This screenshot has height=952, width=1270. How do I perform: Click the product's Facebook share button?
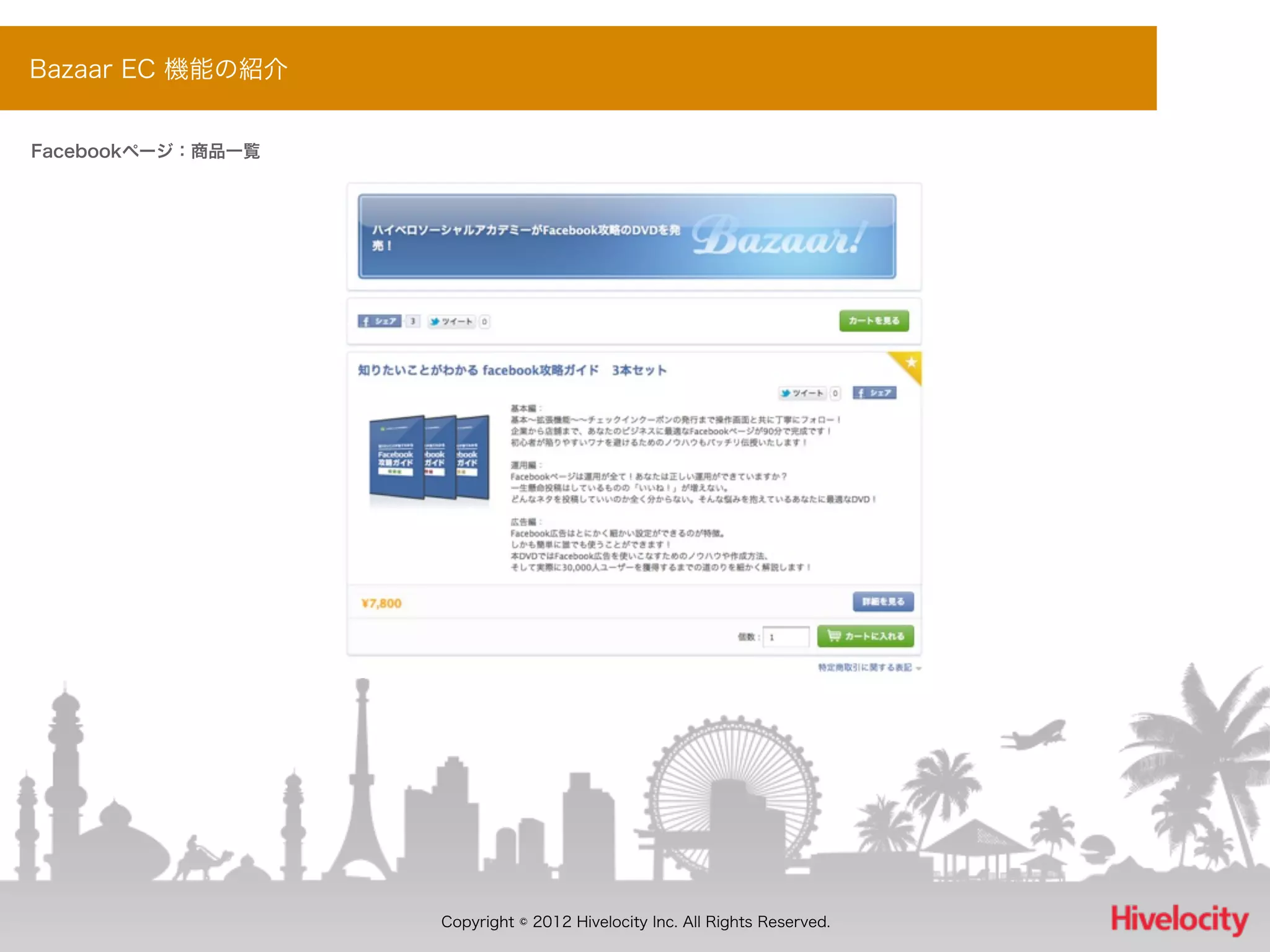(874, 392)
